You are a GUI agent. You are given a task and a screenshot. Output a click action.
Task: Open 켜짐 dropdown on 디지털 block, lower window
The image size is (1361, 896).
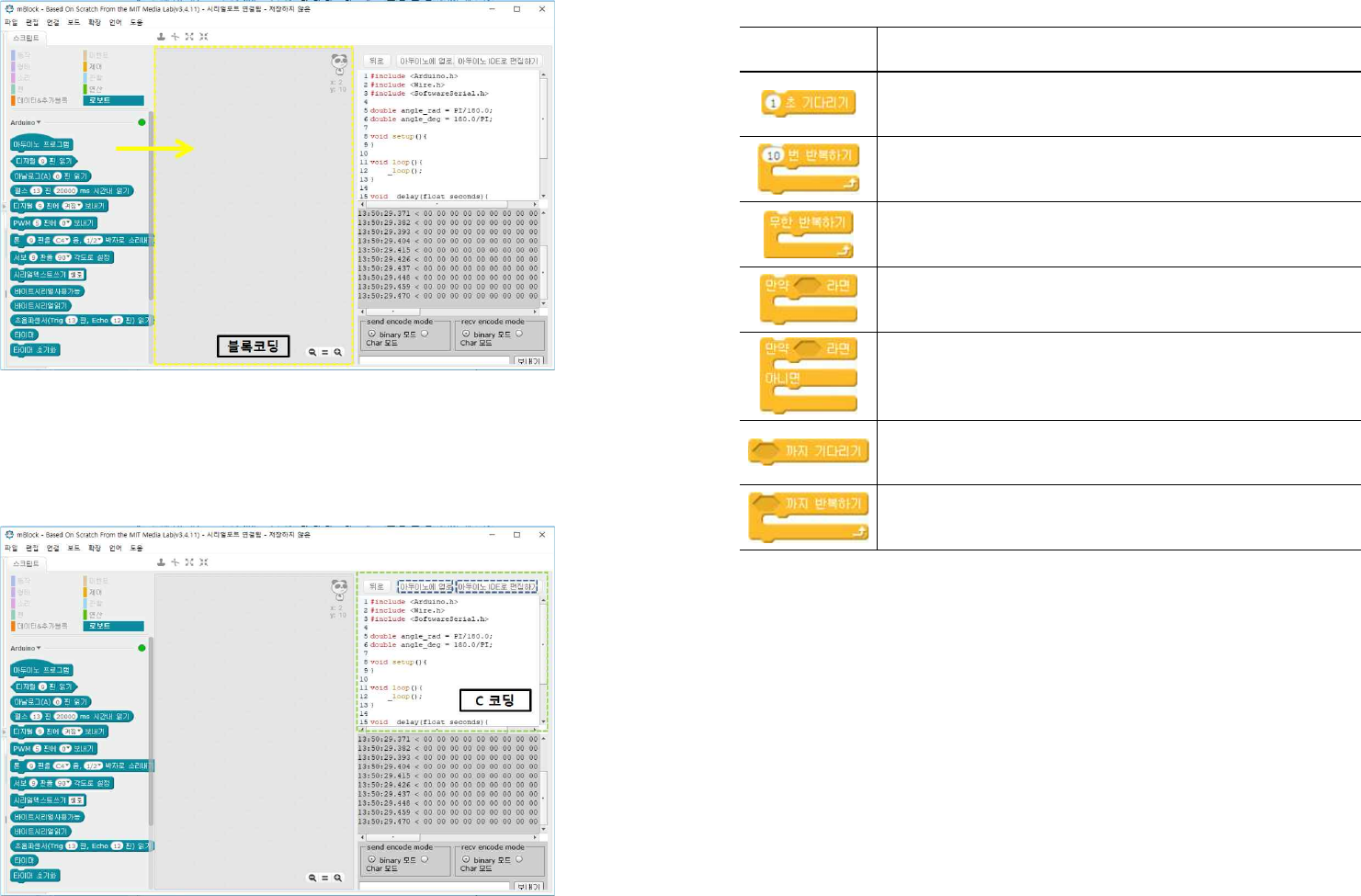tap(72, 732)
